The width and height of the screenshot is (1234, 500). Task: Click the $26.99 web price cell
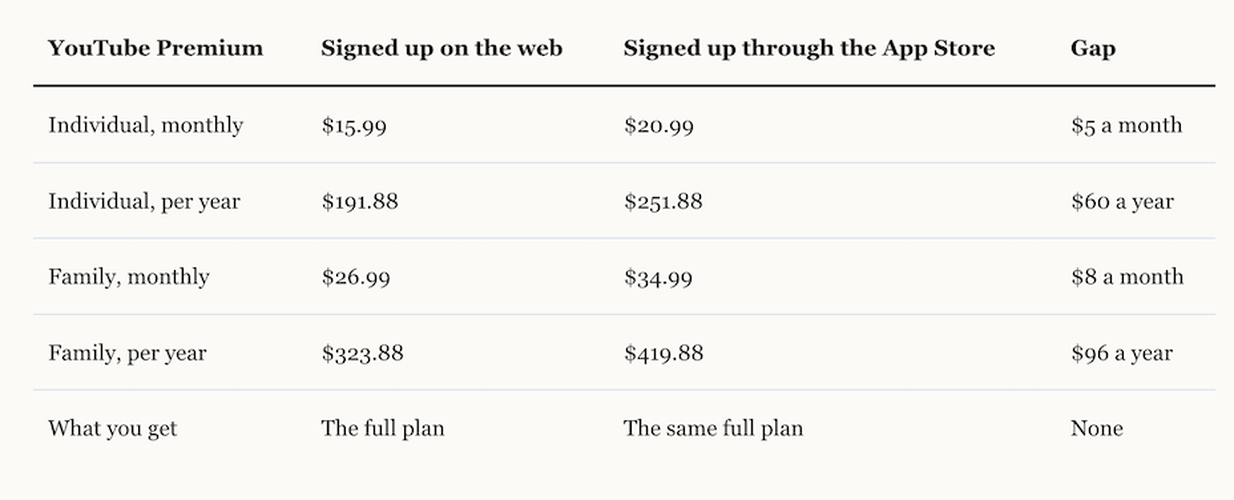click(x=356, y=278)
